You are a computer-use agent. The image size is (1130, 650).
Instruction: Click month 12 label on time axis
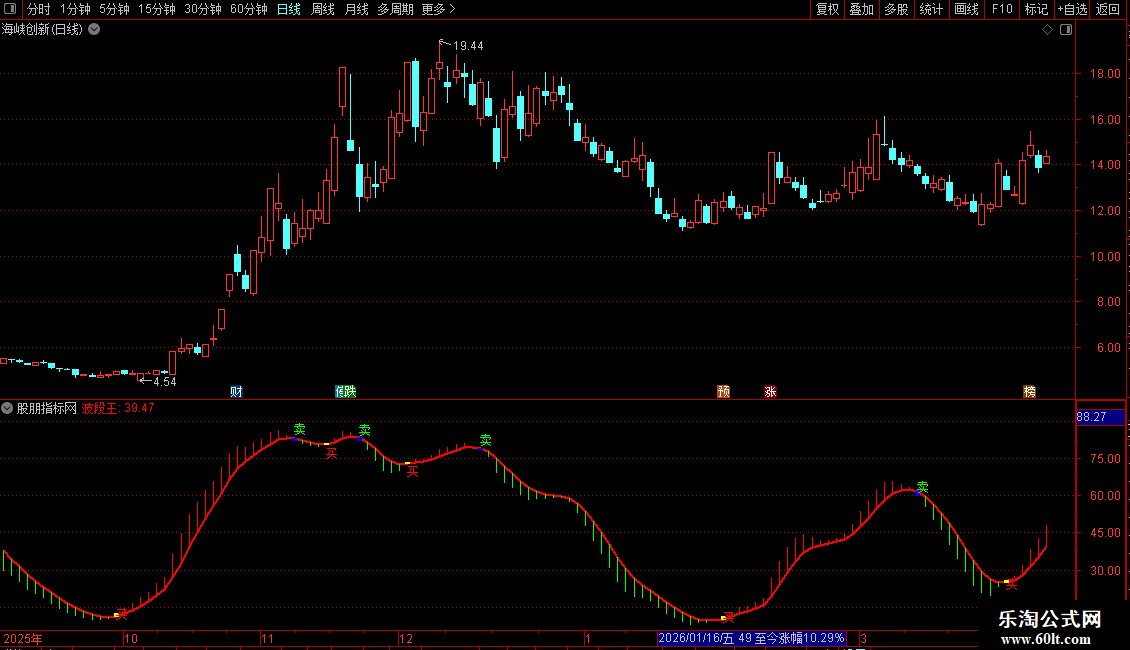(x=406, y=638)
